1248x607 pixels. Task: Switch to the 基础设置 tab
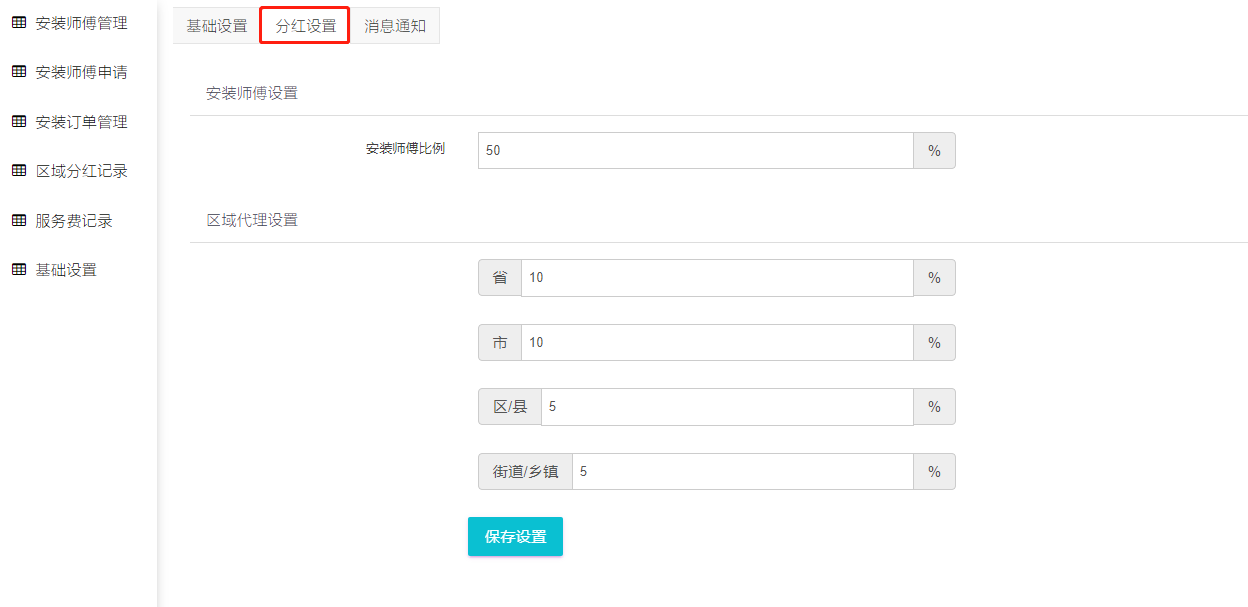pos(216,26)
